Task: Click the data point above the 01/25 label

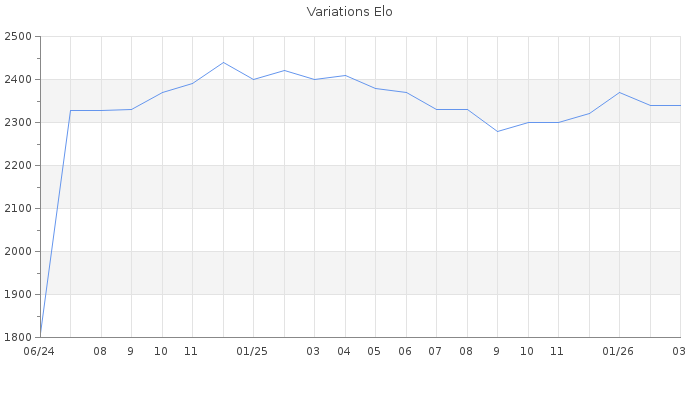Action: [x=253, y=79]
